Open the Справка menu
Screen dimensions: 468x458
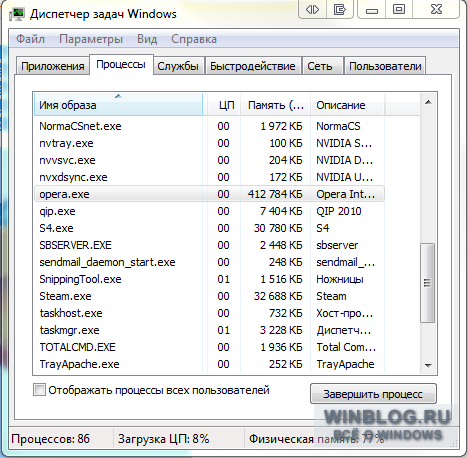coord(194,39)
